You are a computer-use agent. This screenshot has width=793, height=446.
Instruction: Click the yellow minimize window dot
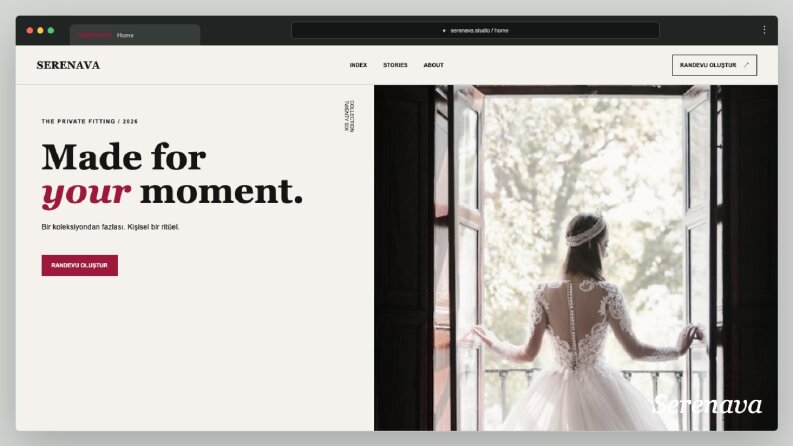(x=40, y=30)
